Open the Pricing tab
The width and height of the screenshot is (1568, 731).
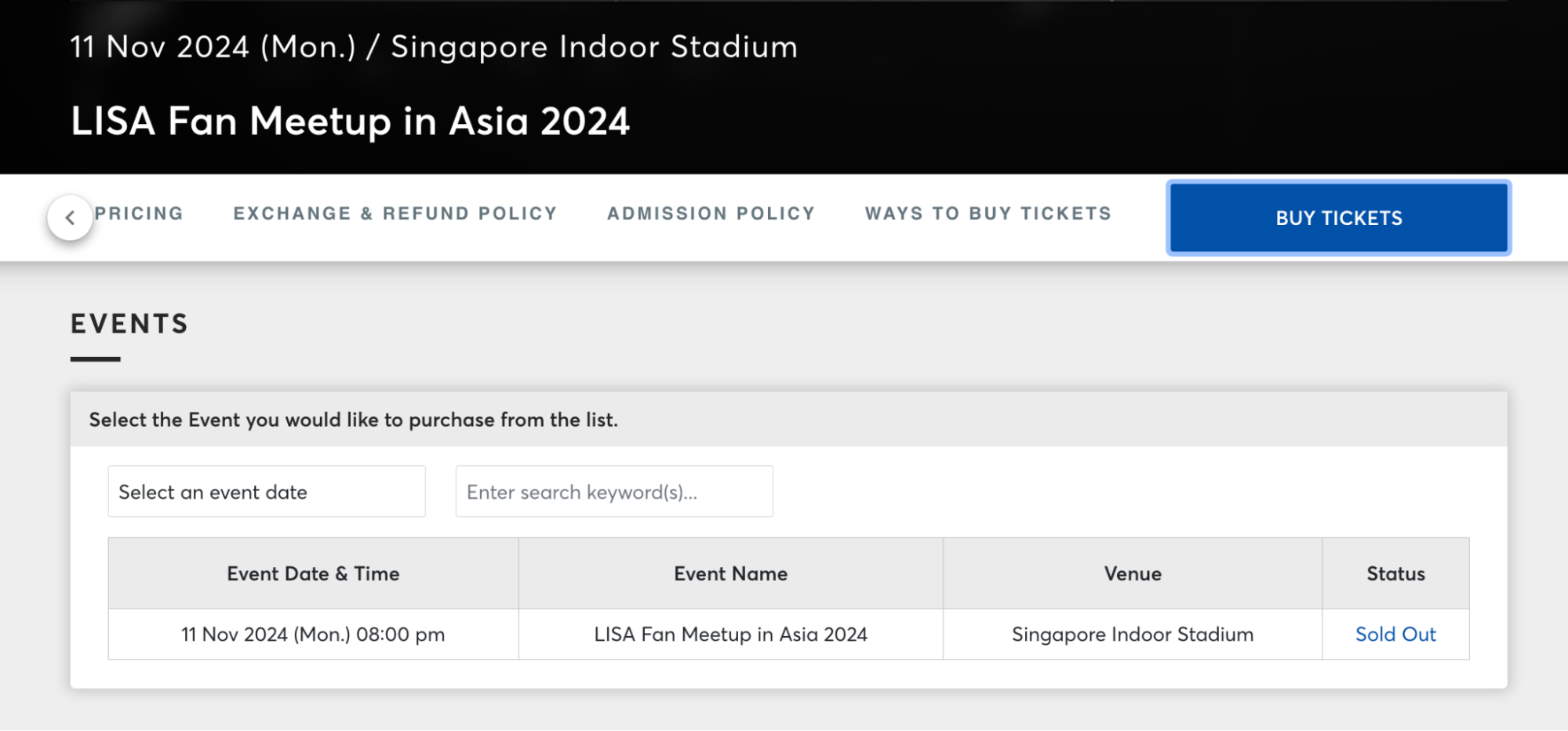coord(139,213)
